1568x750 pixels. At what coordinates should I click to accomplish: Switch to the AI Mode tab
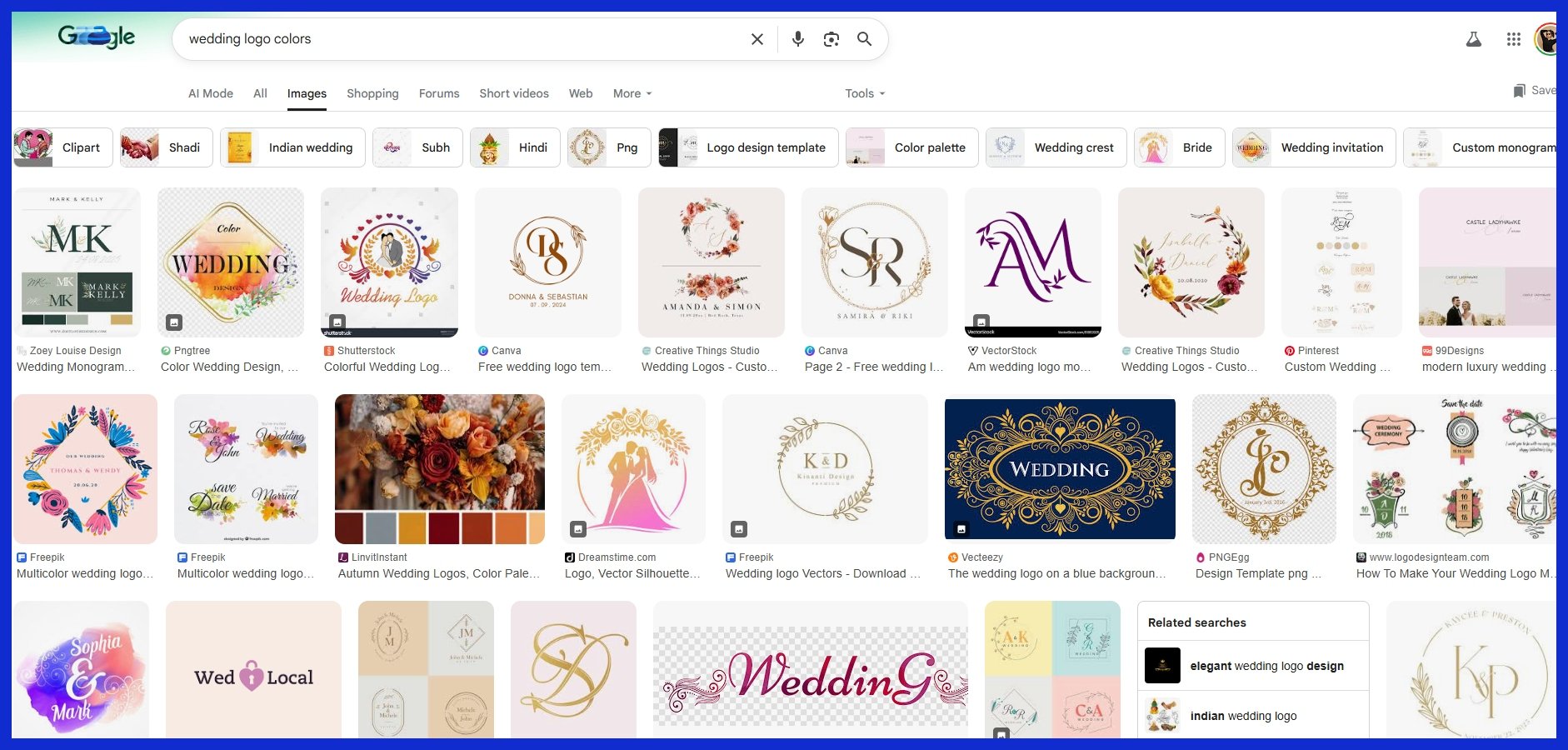211,93
